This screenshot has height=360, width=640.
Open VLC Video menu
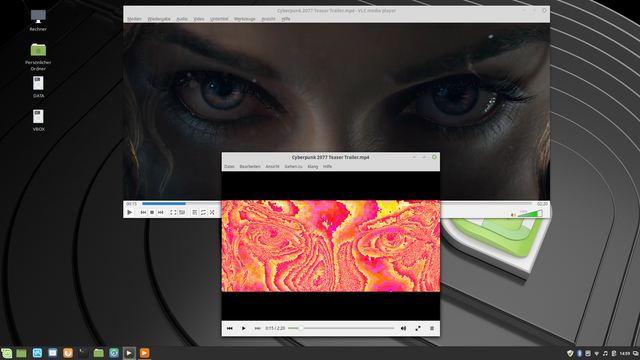199,19
